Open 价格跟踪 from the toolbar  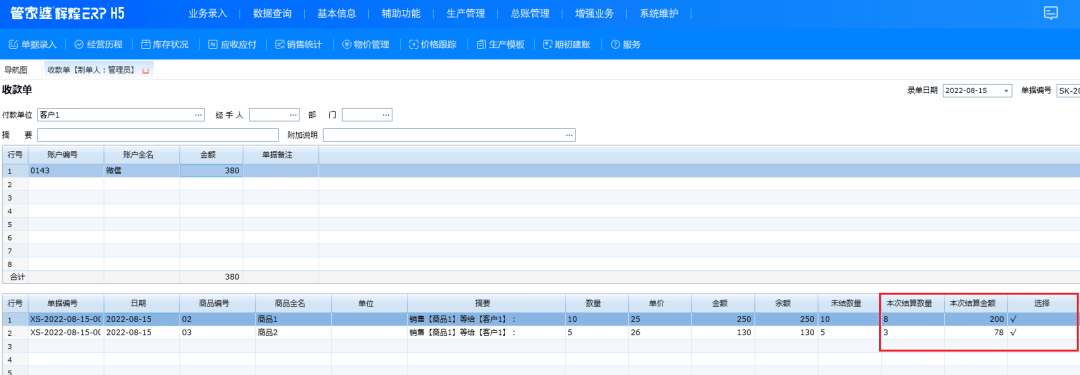tap(433, 44)
